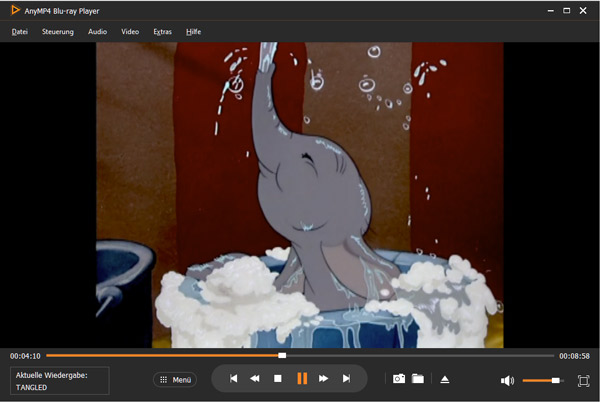This screenshot has width=600, height=402.
Task: Fast forward the video
Action: 323,379
